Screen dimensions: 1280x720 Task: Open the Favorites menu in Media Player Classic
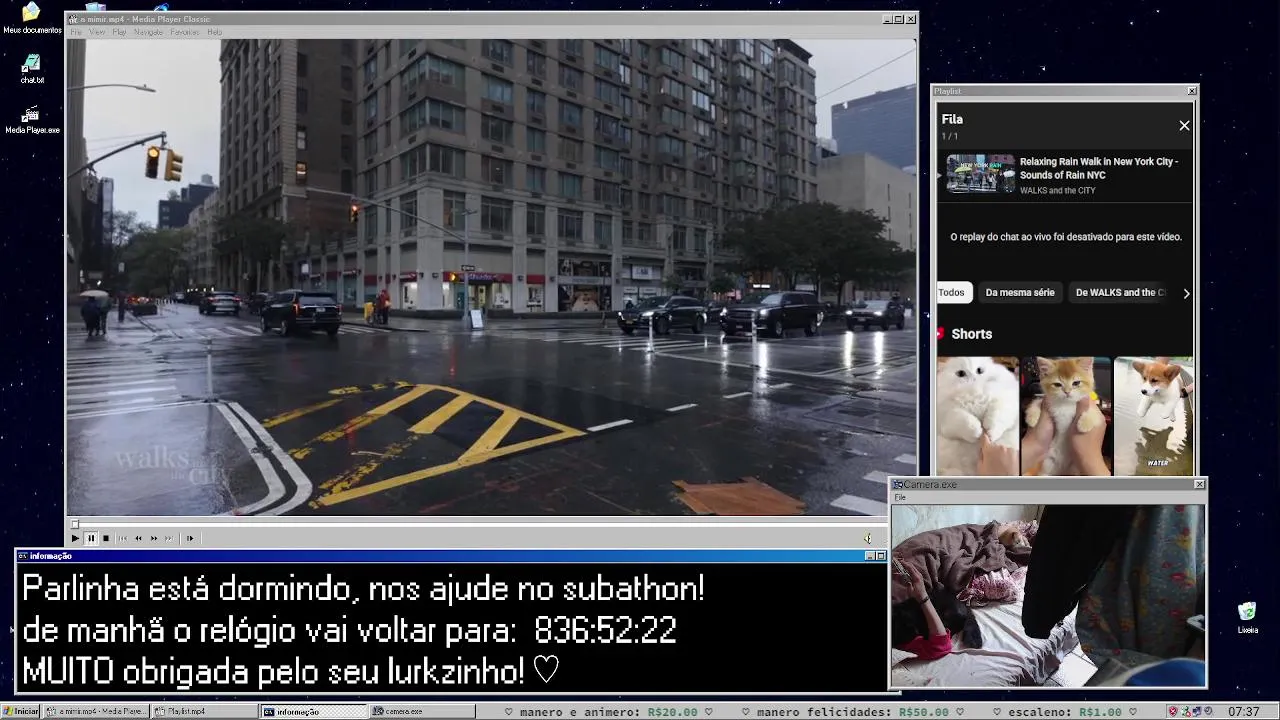[x=185, y=32]
